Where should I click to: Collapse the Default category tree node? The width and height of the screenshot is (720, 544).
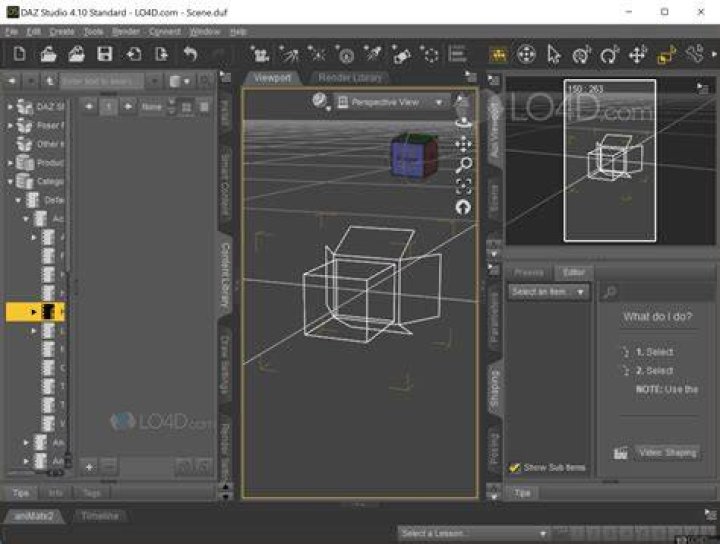coord(18,200)
